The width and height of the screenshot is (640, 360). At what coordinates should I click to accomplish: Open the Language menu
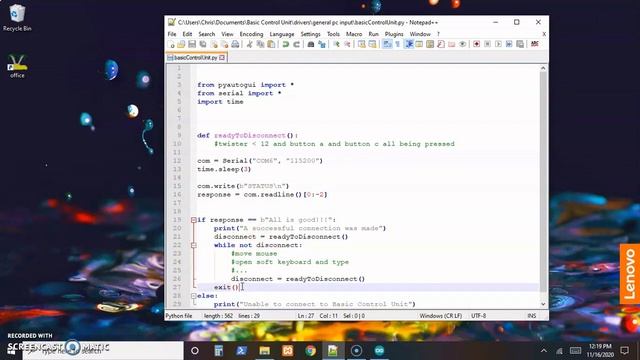(282, 34)
